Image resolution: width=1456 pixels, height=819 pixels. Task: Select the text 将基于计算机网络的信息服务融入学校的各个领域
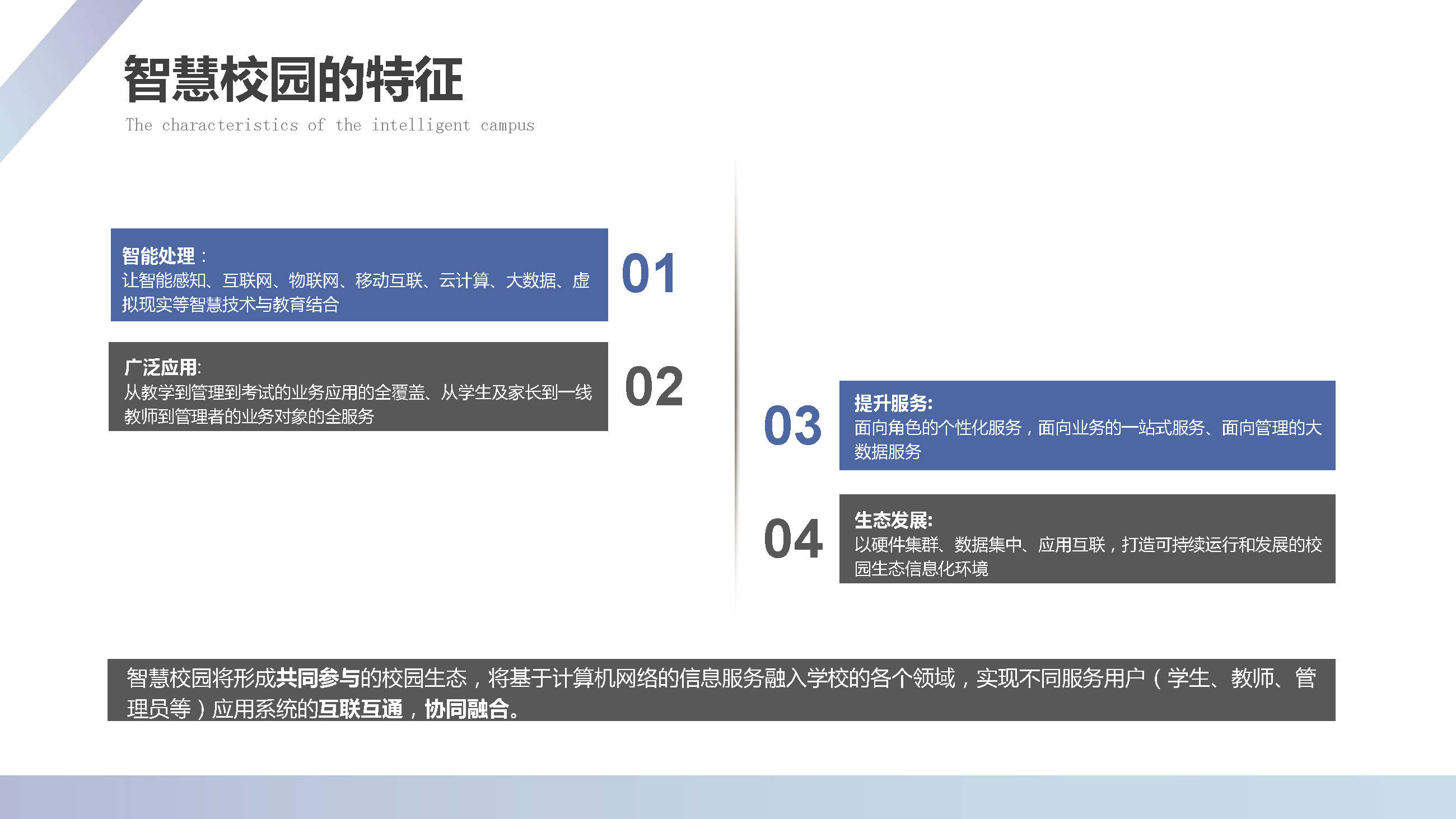[x=722, y=678]
